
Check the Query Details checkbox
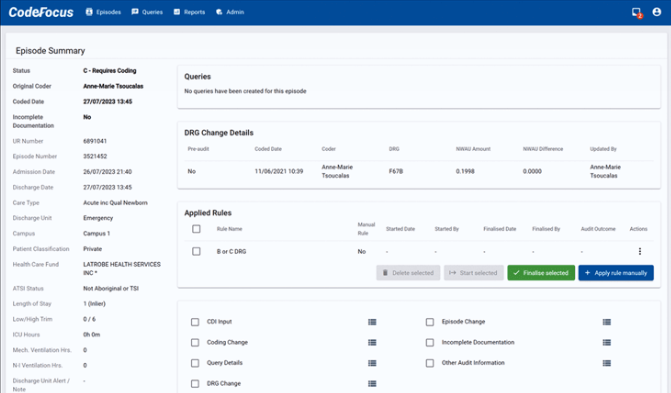(195, 363)
